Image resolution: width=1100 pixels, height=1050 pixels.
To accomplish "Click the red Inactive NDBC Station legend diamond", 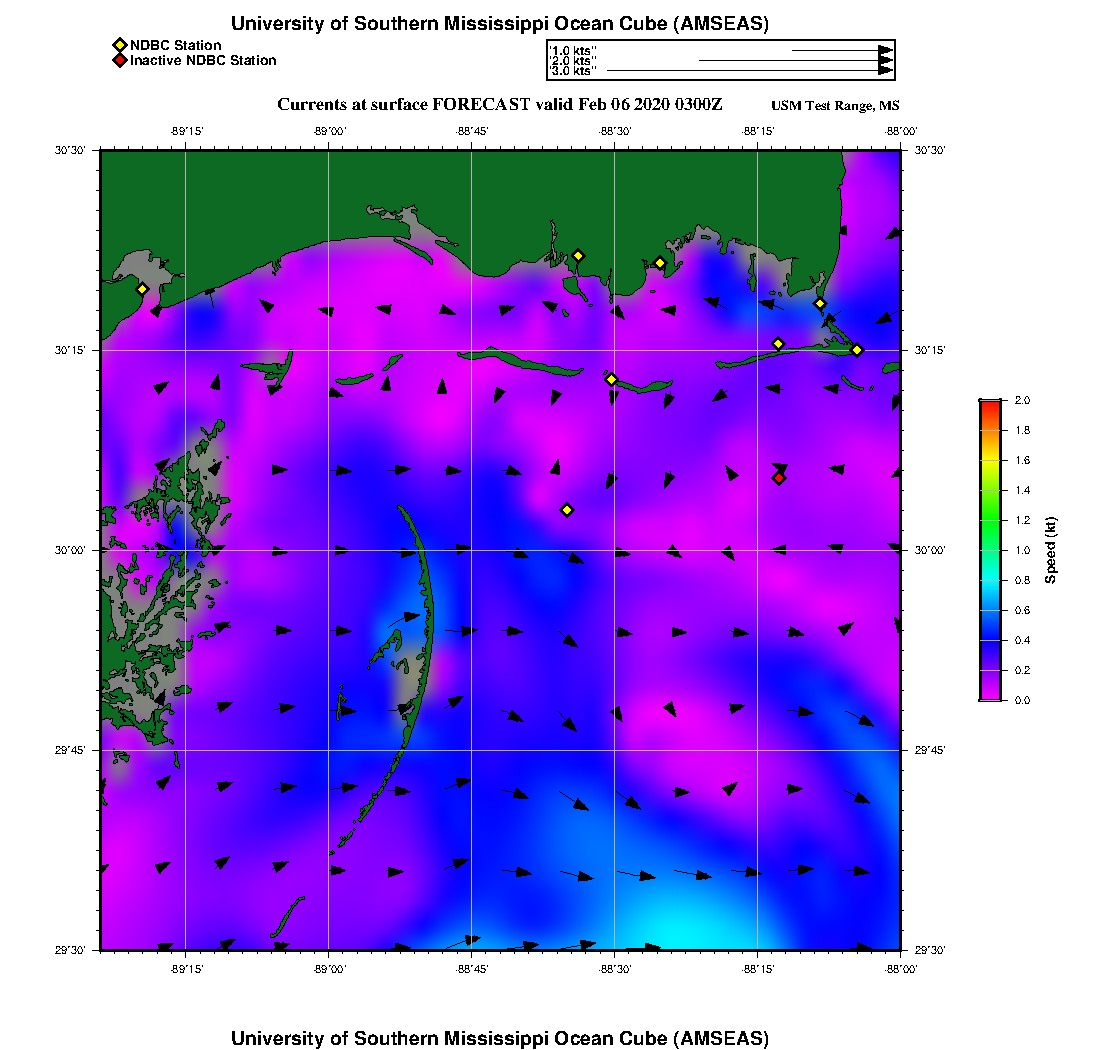I will tap(119, 61).
